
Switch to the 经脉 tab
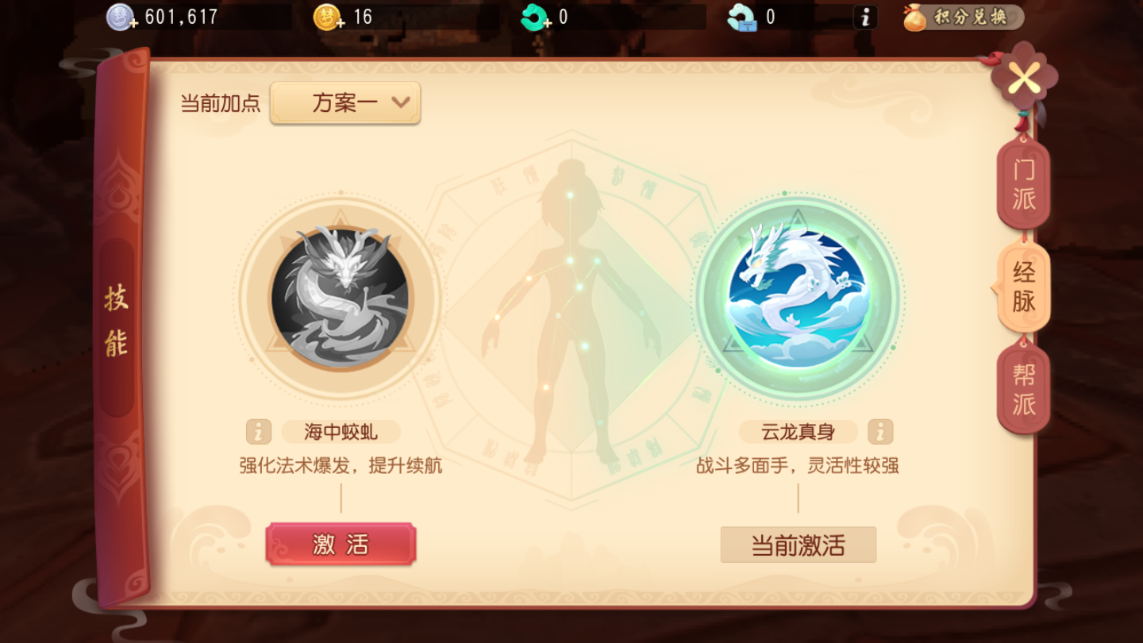[x=1023, y=286]
